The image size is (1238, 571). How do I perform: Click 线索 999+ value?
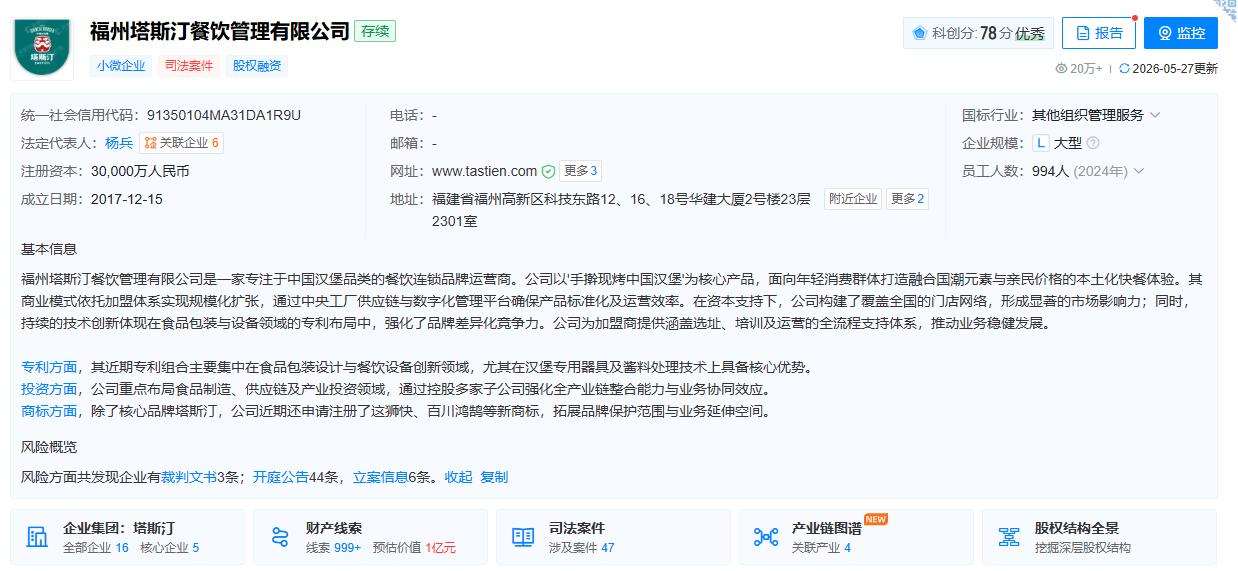[334, 548]
